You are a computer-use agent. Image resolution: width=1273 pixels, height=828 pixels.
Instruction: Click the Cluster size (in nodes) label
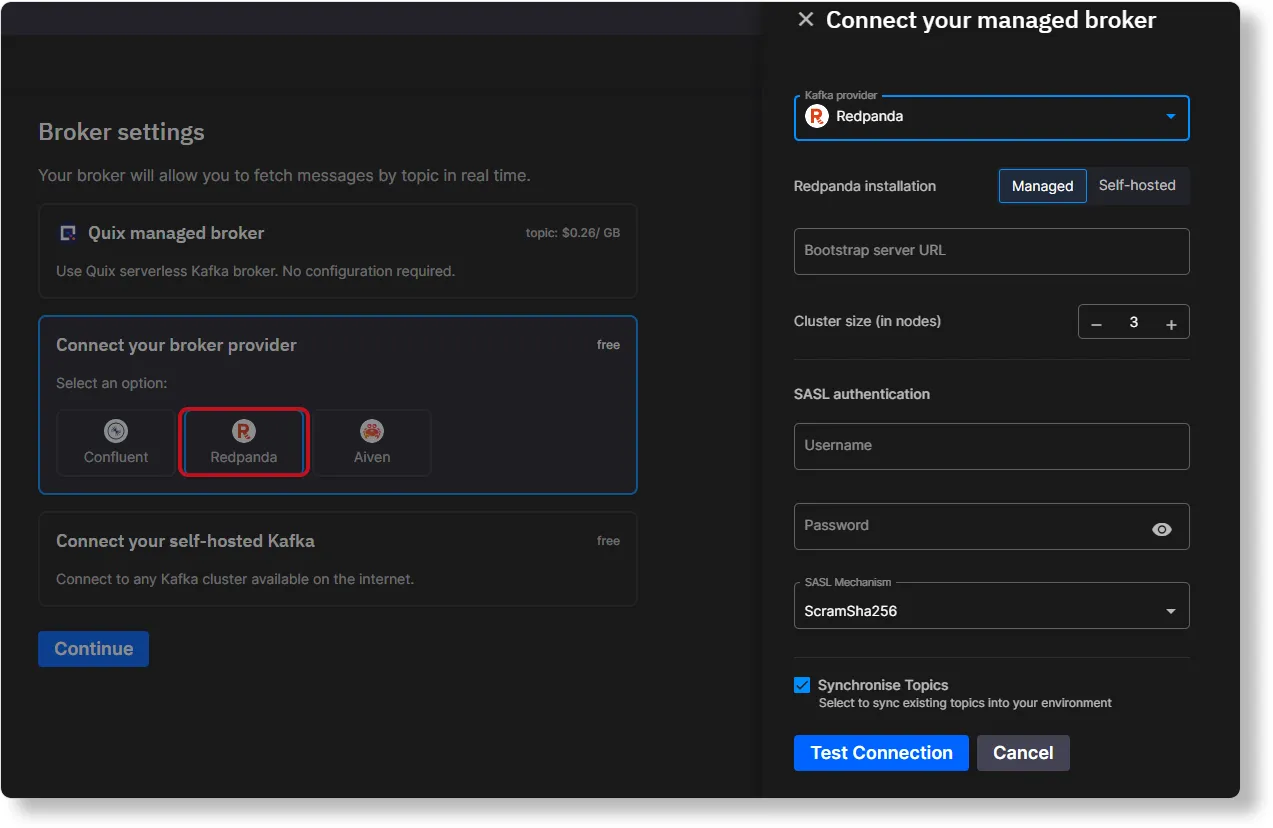click(867, 321)
